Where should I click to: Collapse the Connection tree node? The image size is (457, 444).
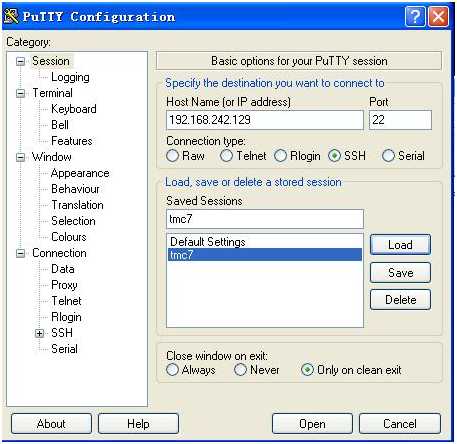coord(21,253)
